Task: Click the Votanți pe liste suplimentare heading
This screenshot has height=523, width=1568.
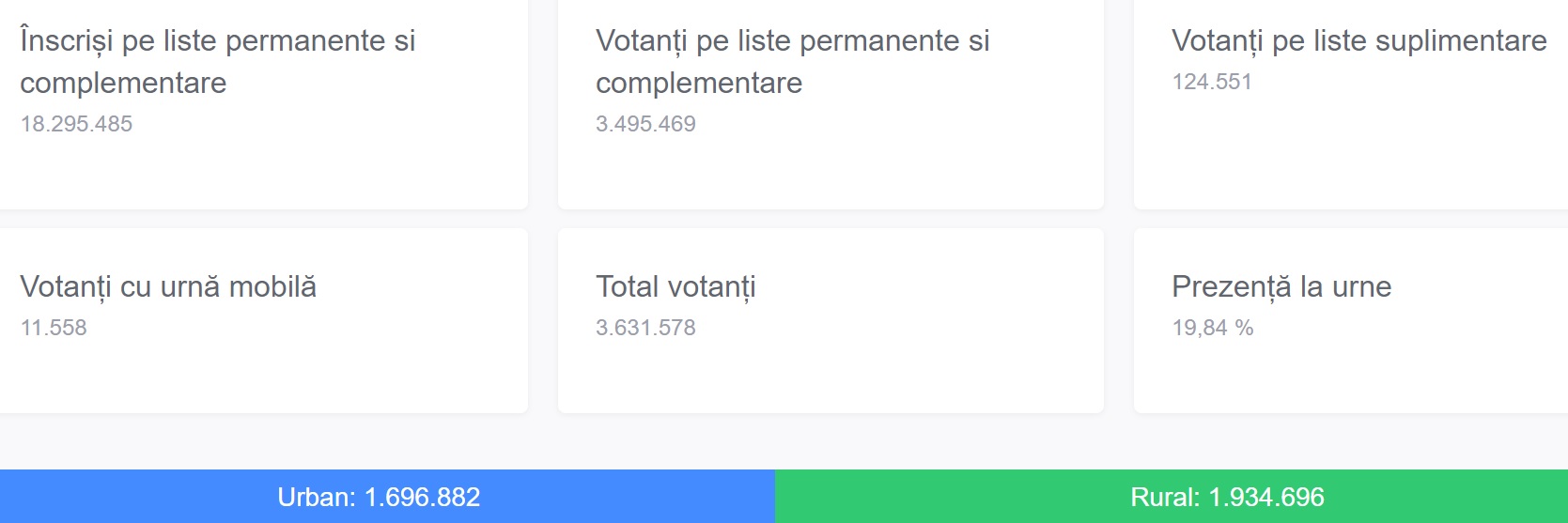Action: pyautogui.click(x=1358, y=40)
